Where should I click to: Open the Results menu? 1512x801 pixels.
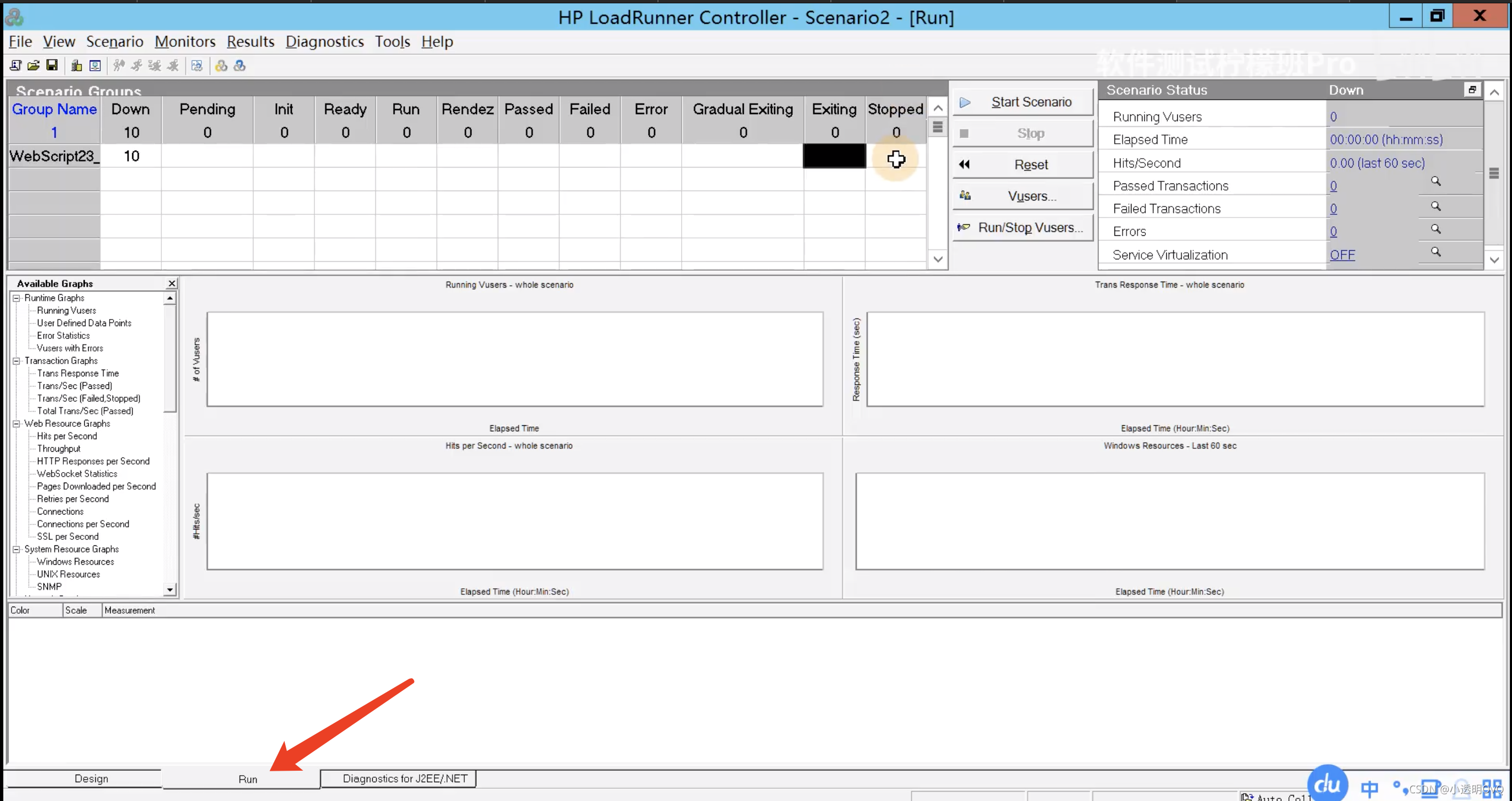[x=251, y=42]
